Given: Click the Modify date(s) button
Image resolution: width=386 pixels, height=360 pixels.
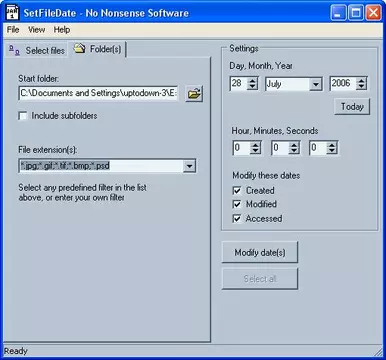Looking at the screenshot, I should pos(260,252).
